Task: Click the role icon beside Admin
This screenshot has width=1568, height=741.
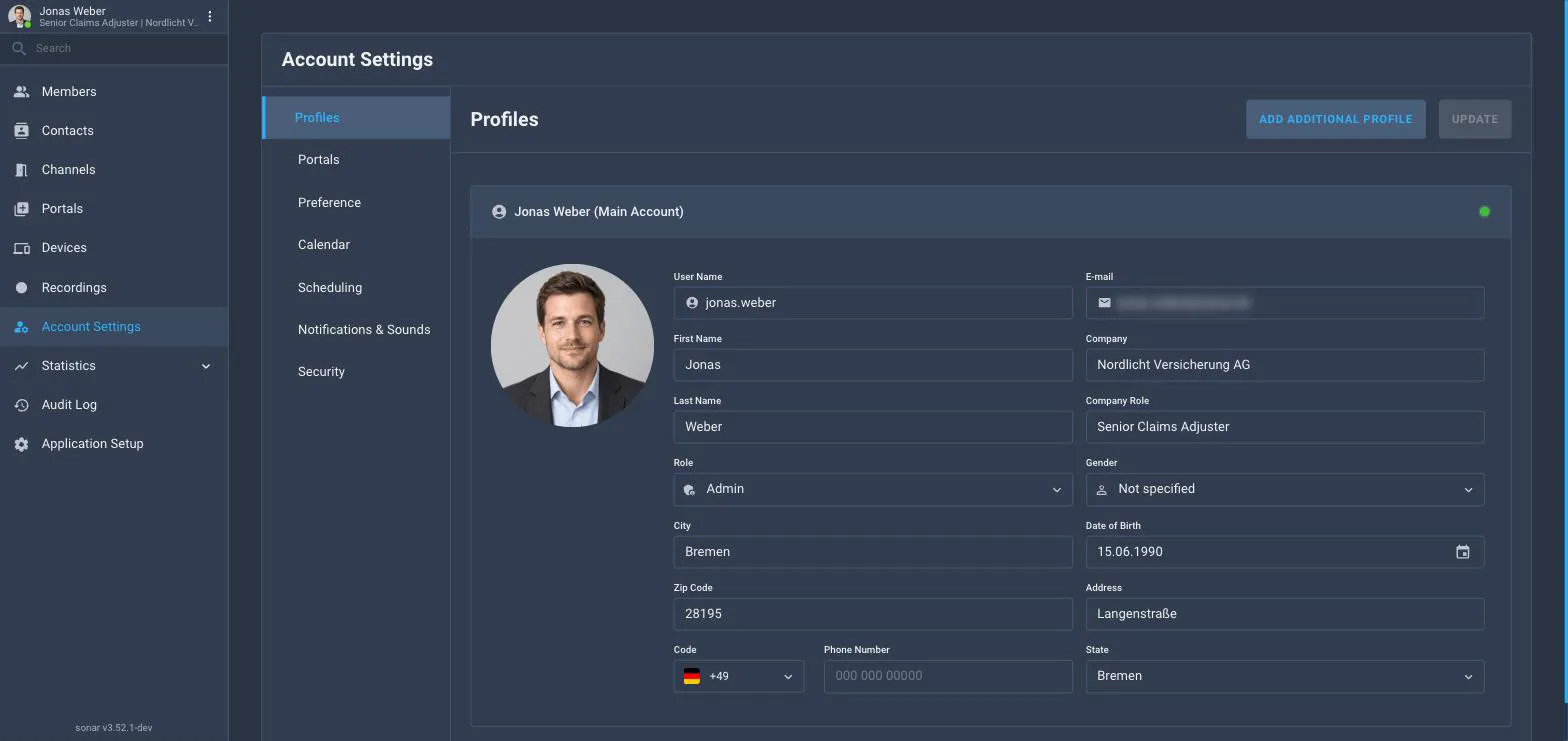Action: pos(689,490)
